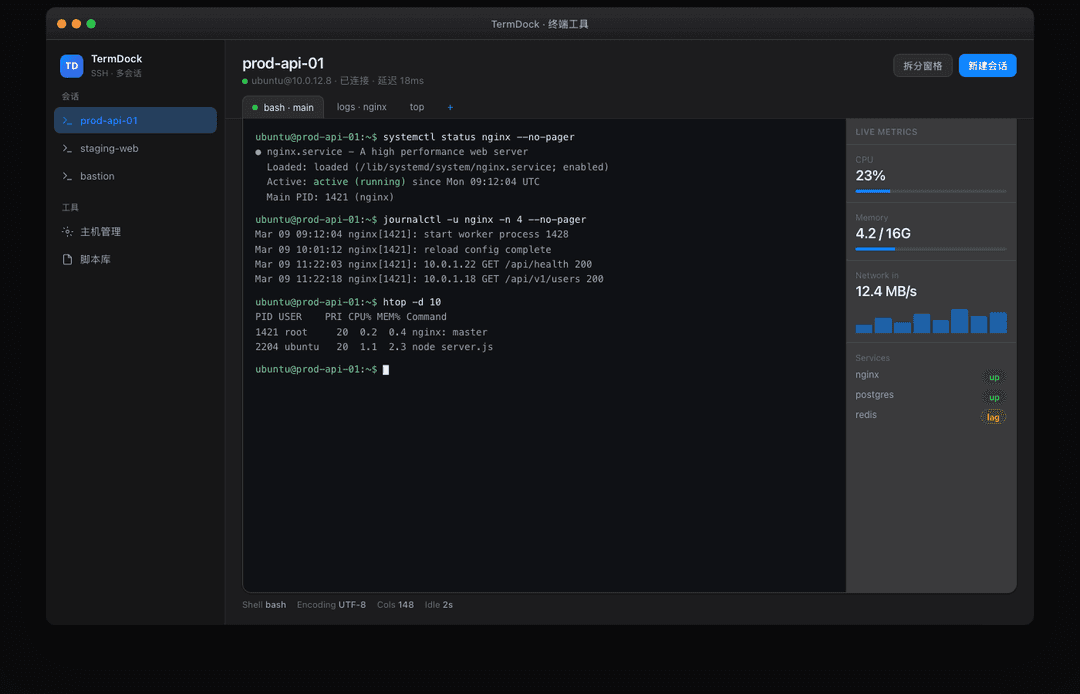The width and height of the screenshot is (1080, 694).
Task: Click 'Idle 2s' in status bar
Action: coord(439,605)
